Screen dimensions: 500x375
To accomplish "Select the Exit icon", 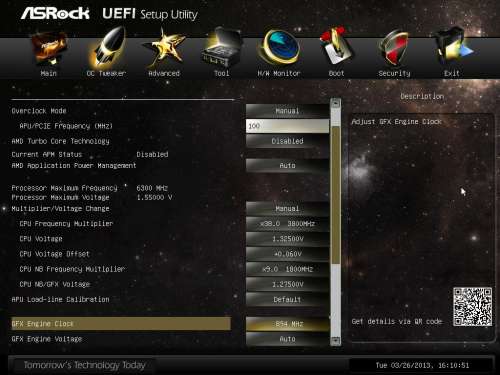I will point(453,47).
